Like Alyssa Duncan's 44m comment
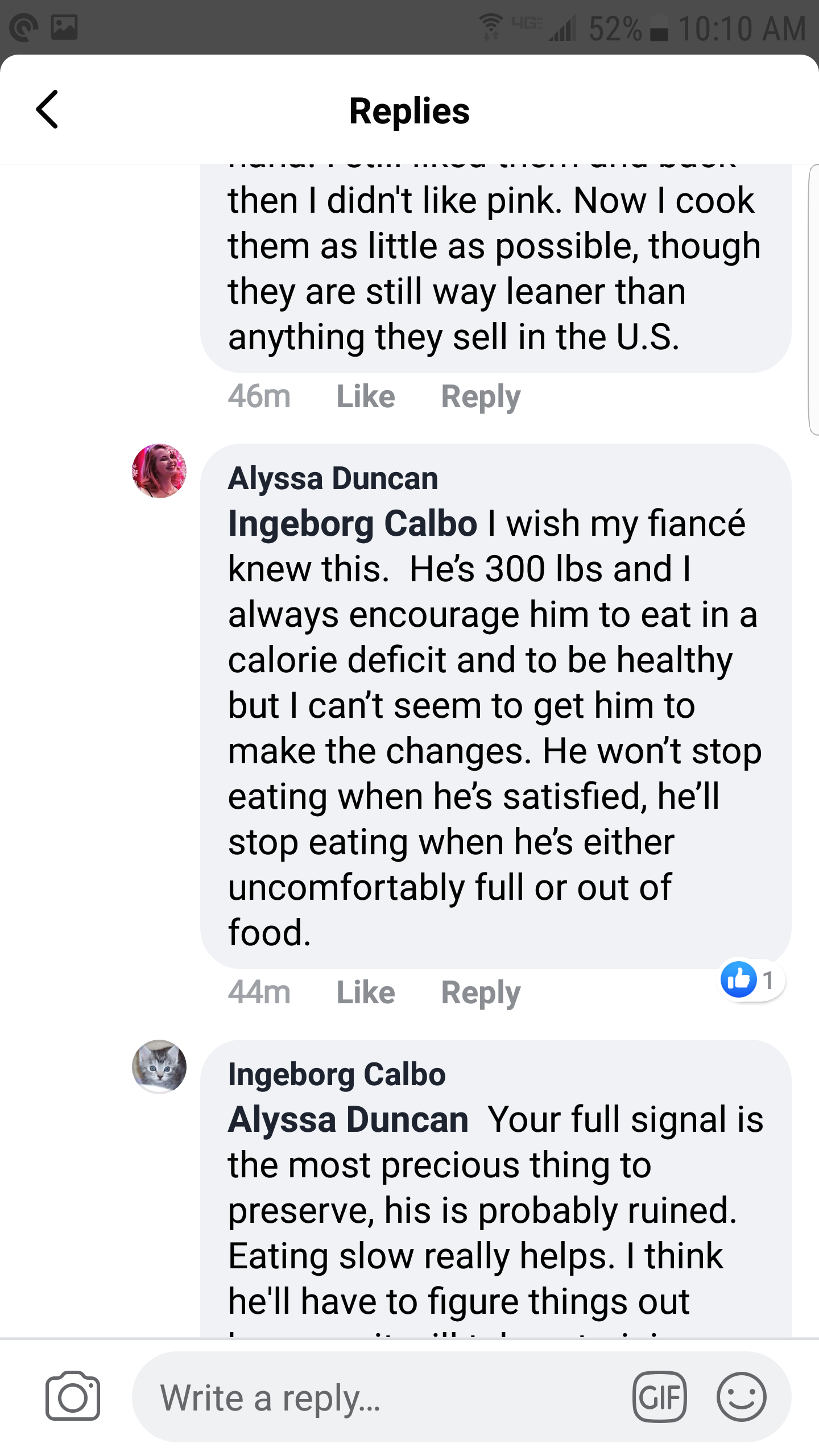 tap(366, 992)
